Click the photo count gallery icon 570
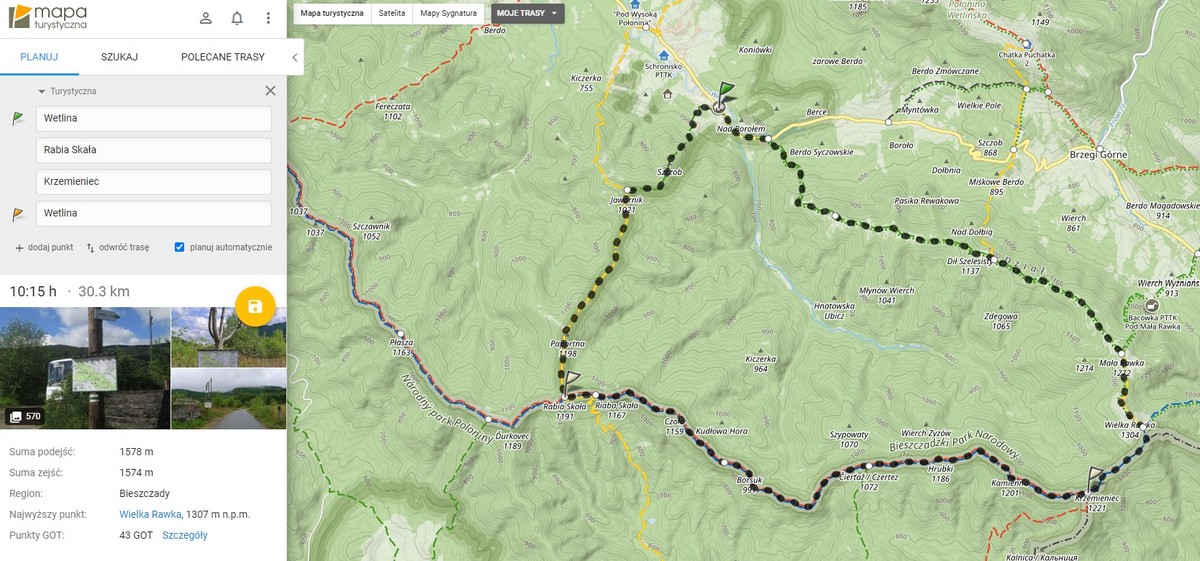 point(26,416)
